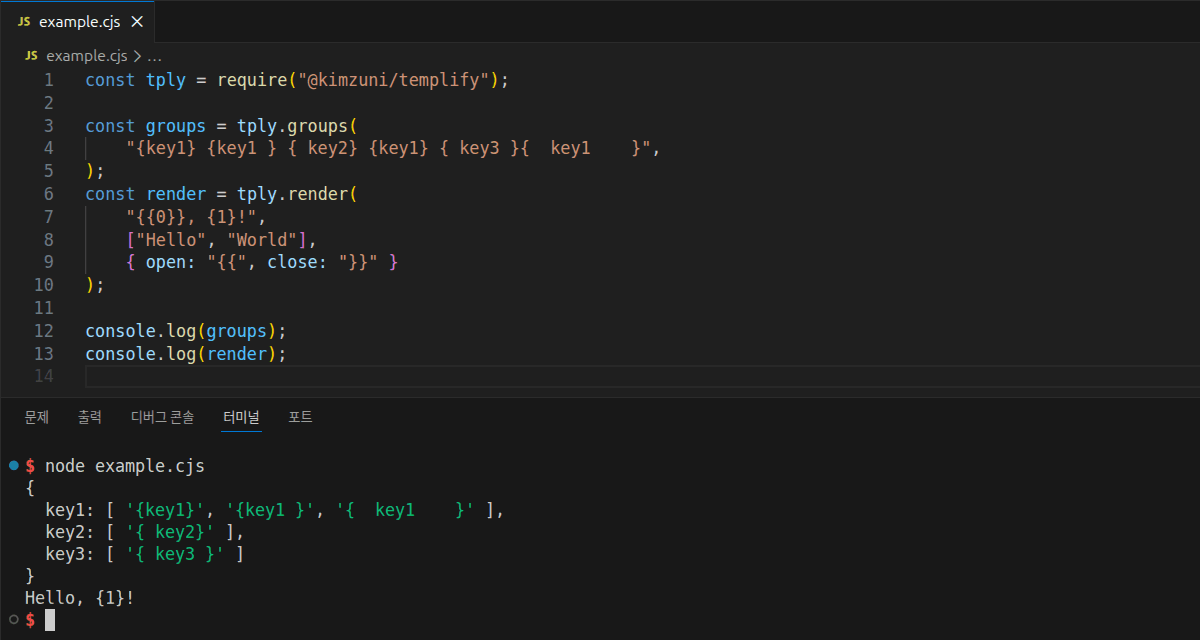The height and width of the screenshot is (640, 1200).
Task: Click the hollow circle beside the last prompt
Action: click(13, 620)
